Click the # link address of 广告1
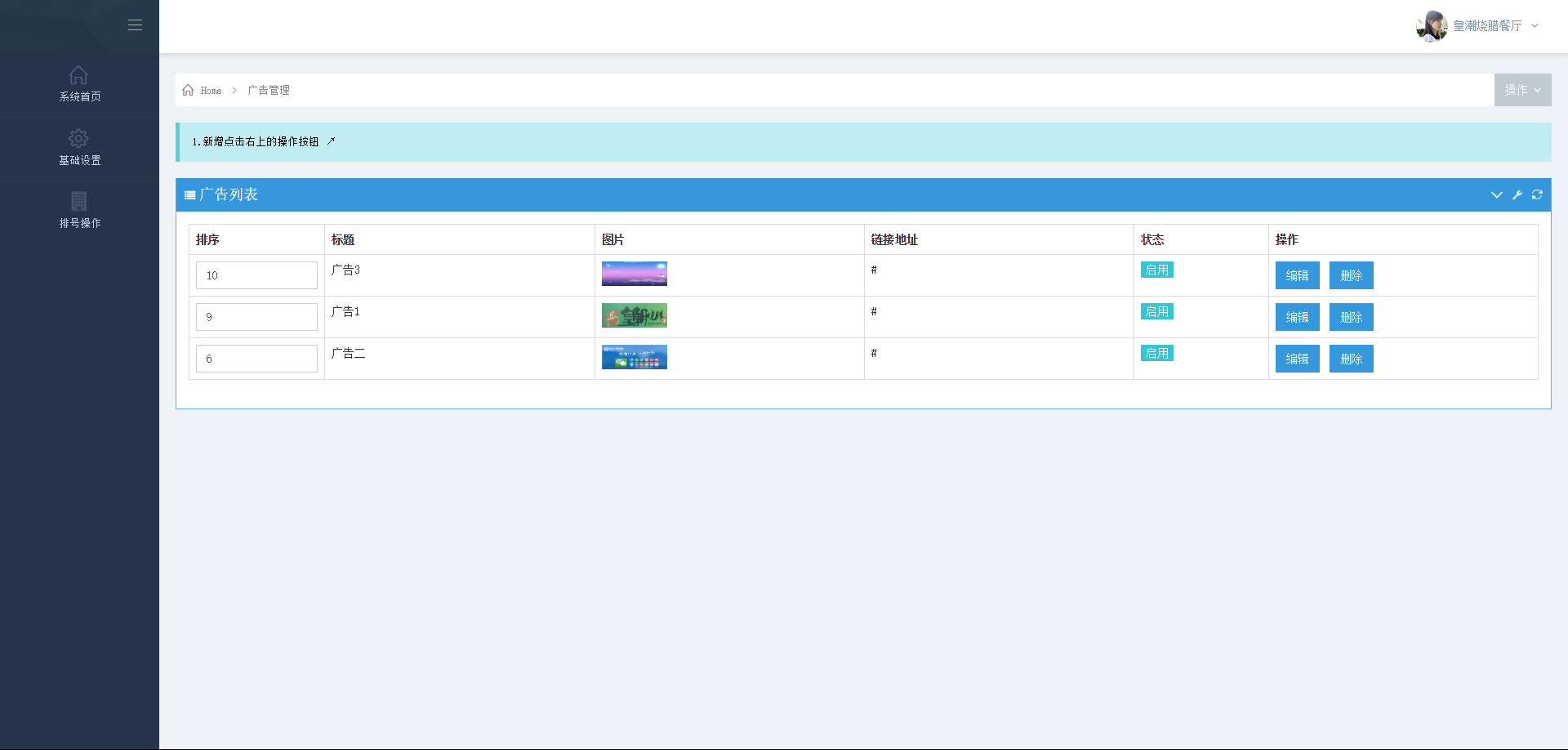 tap(874, 311)
